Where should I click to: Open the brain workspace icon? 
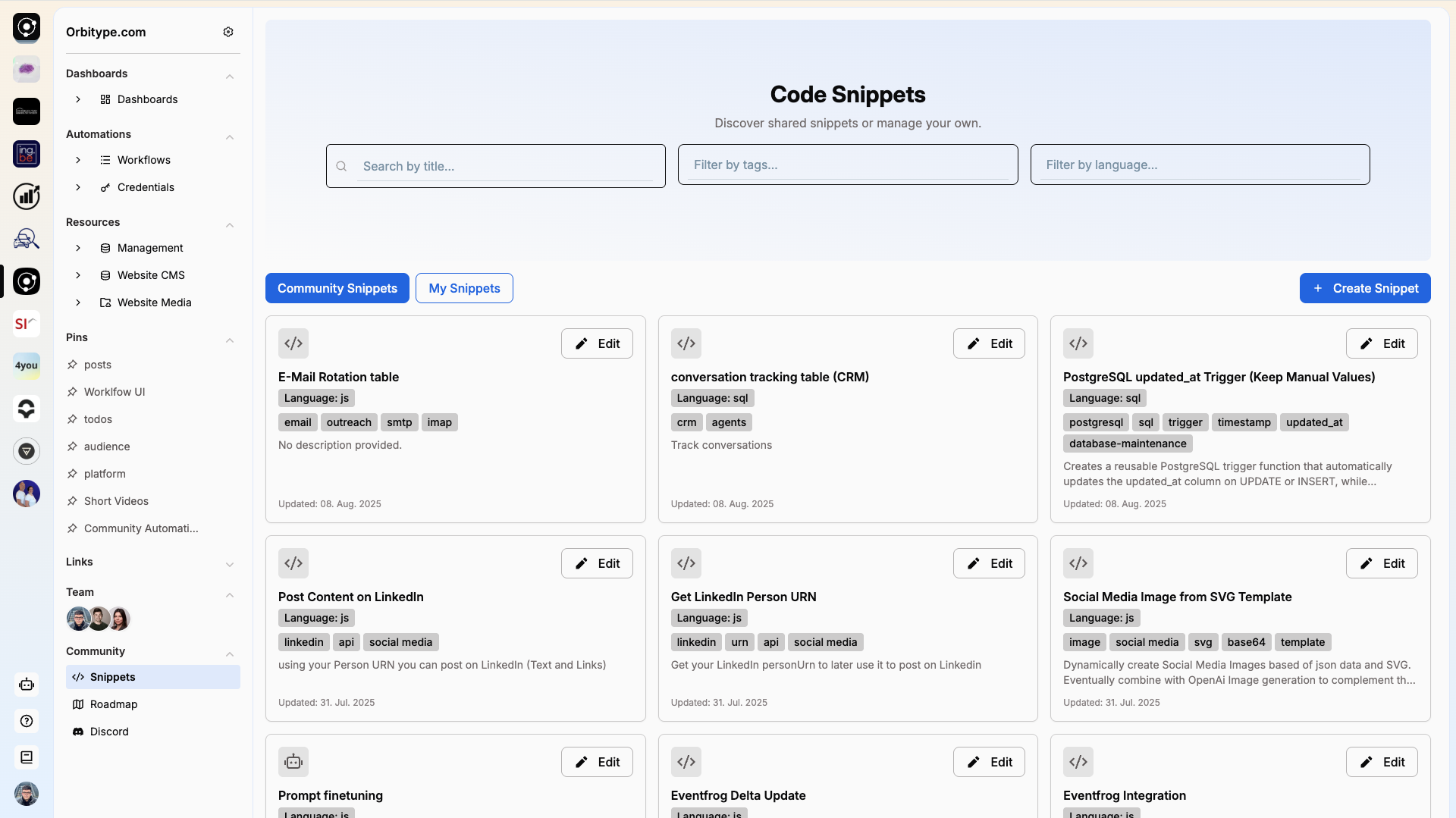pyautogui.click(x=27, y=69)
